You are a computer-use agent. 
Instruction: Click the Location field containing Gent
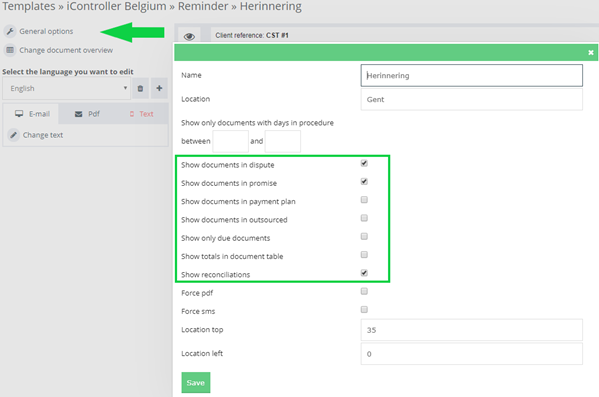tap(471, 99)
